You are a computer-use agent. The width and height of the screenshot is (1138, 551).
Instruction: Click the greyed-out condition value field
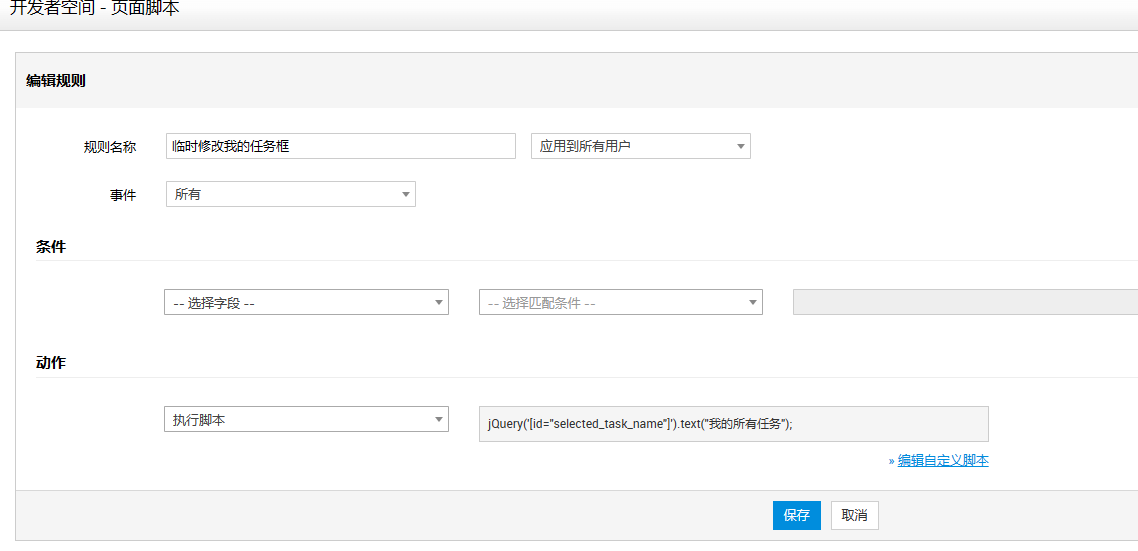click(965, 303)
